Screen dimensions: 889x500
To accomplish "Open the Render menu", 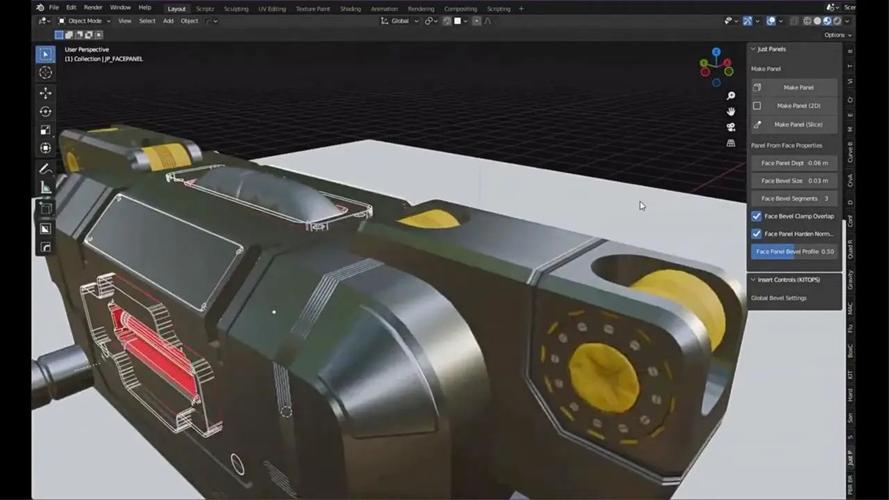I will [x=93, y=7].
